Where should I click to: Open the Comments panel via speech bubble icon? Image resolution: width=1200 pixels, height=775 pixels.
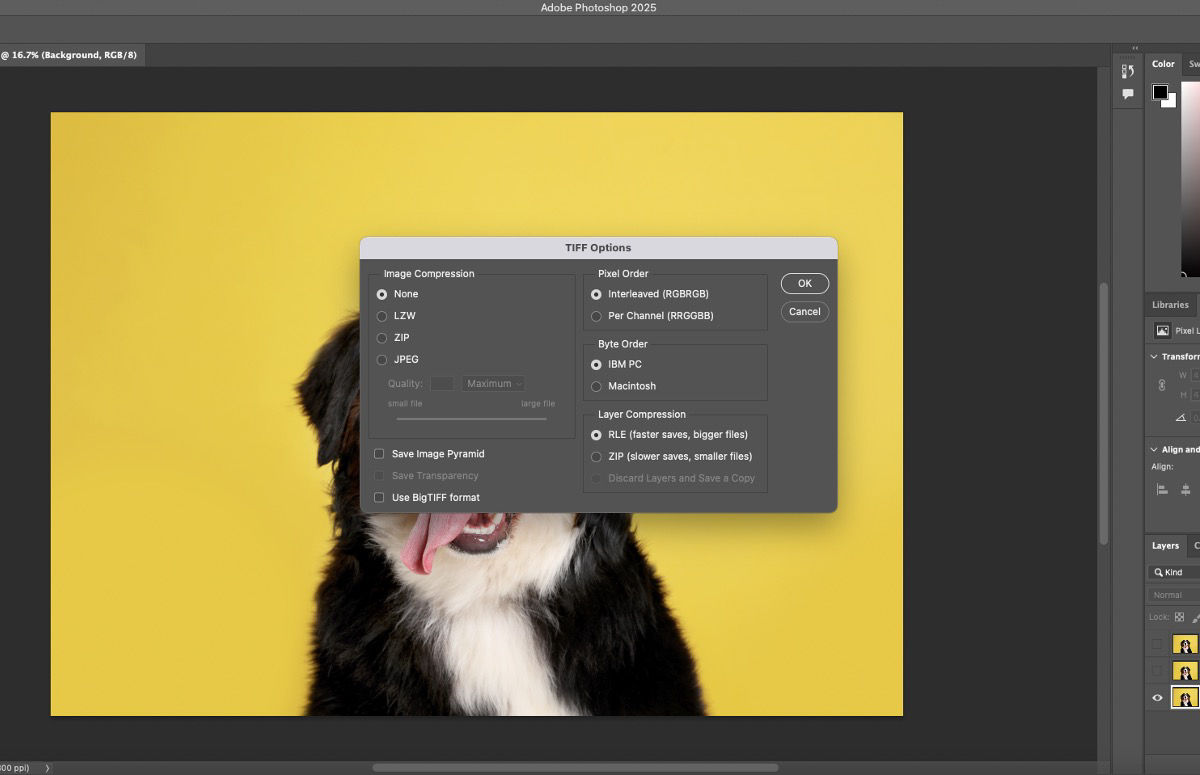coord(1128,94)
